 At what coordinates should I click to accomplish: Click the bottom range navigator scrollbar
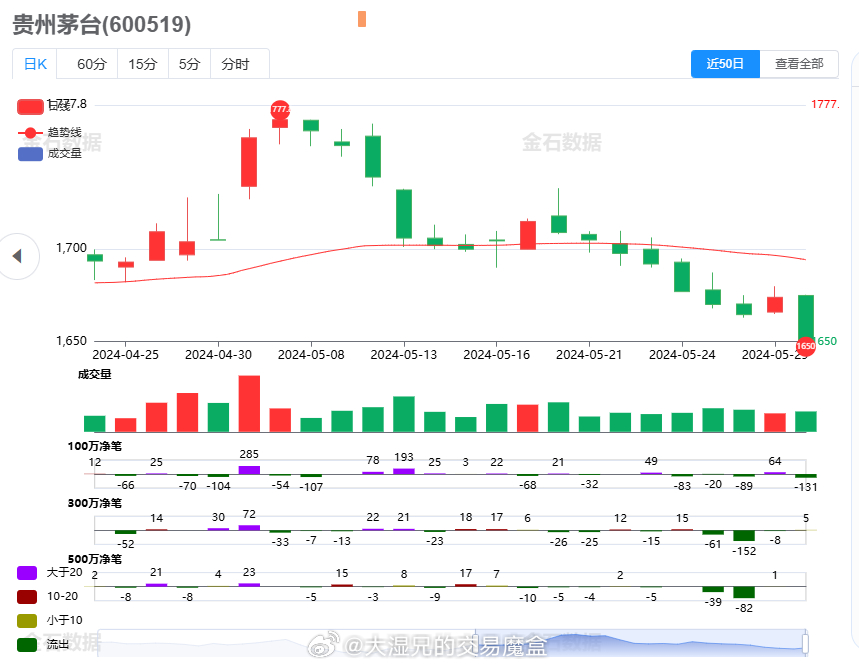460,642
